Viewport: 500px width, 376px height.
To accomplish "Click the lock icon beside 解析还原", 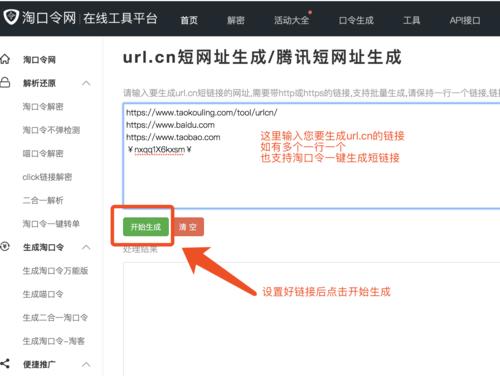I will point(5,82).
